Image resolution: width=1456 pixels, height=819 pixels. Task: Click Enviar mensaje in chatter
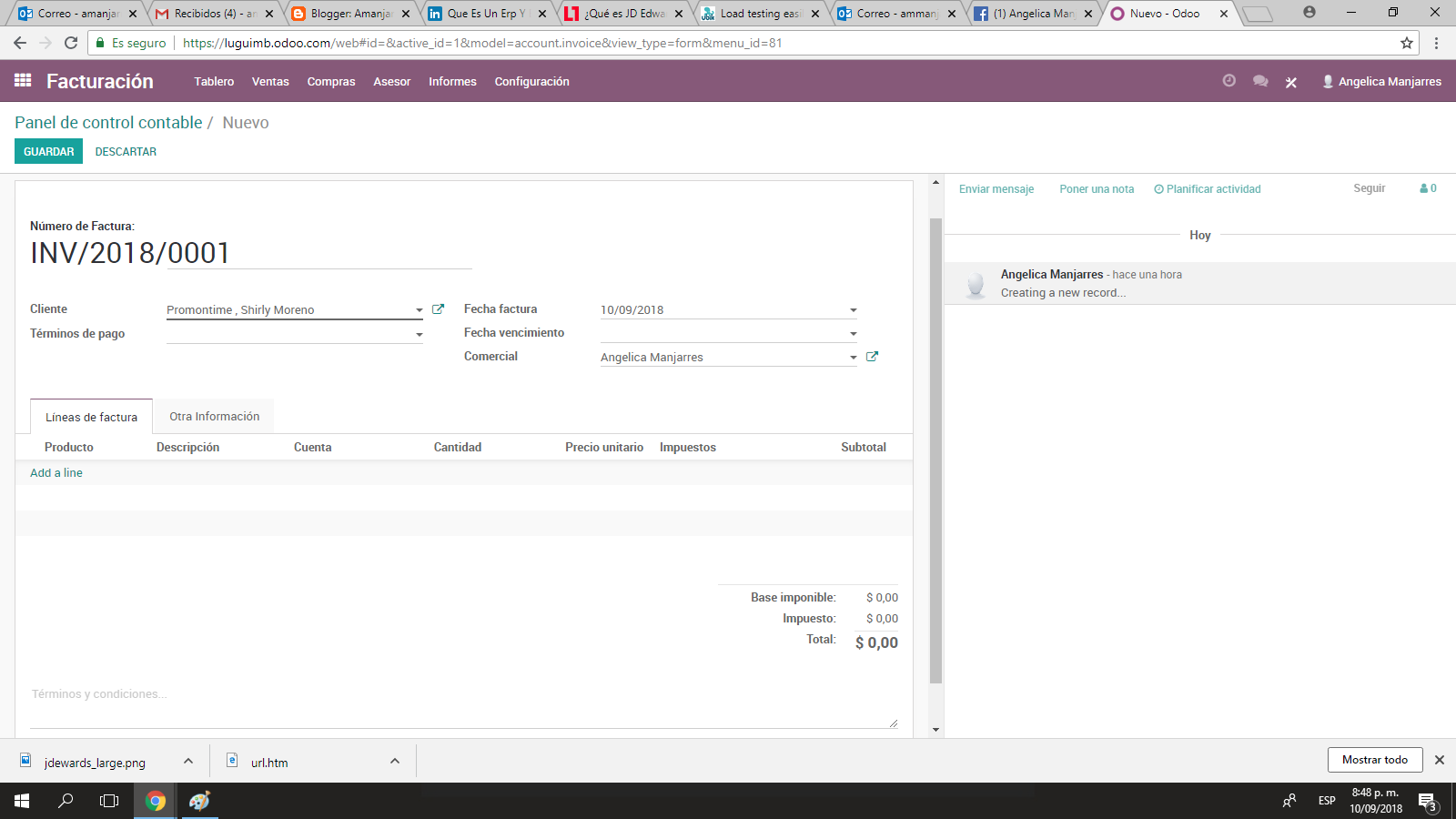coord(996,189)
